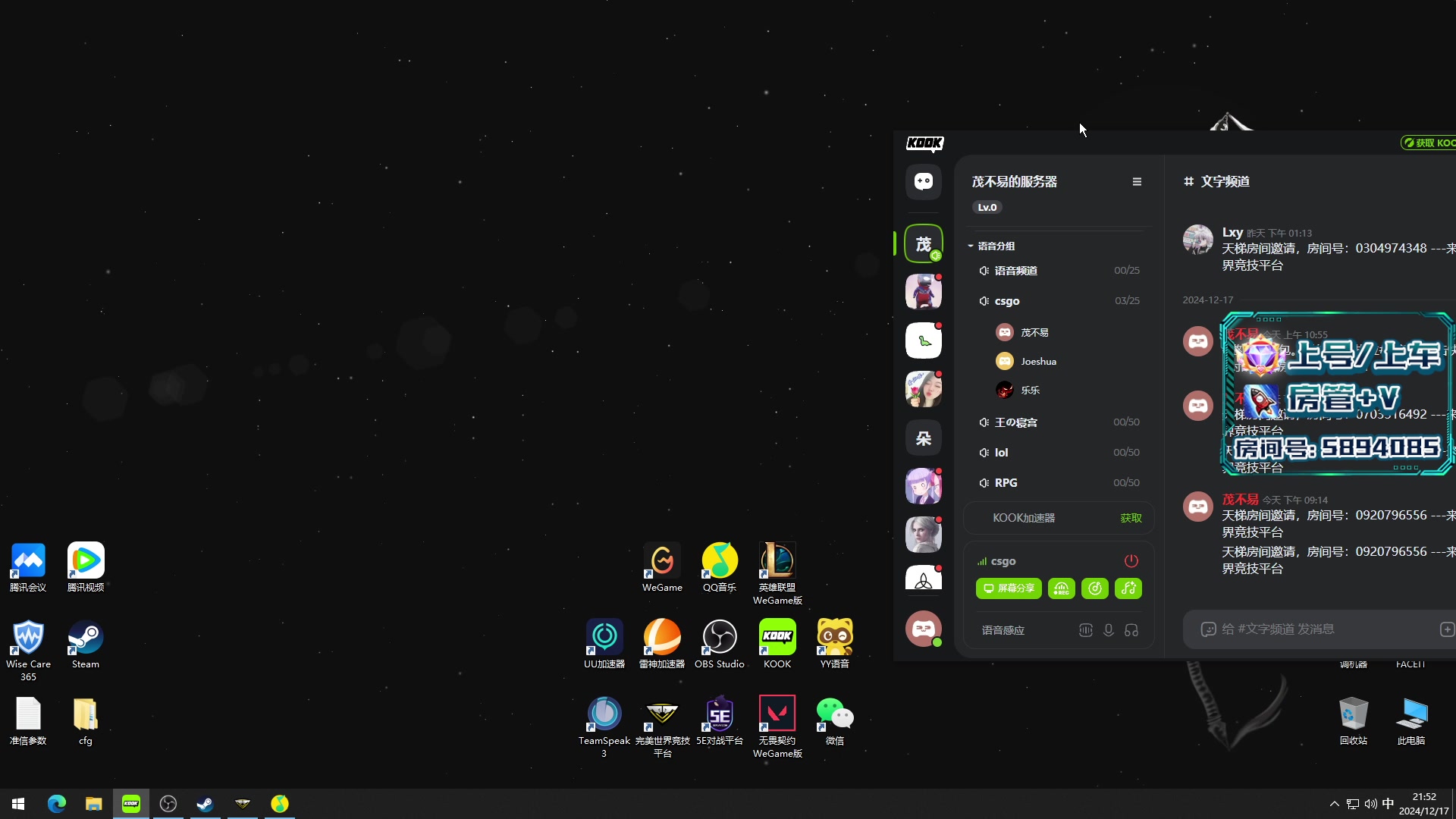Click 获取 next to KOOK加速器
Viewport: 1456px width, 819px height.
tap(1131, 518)
